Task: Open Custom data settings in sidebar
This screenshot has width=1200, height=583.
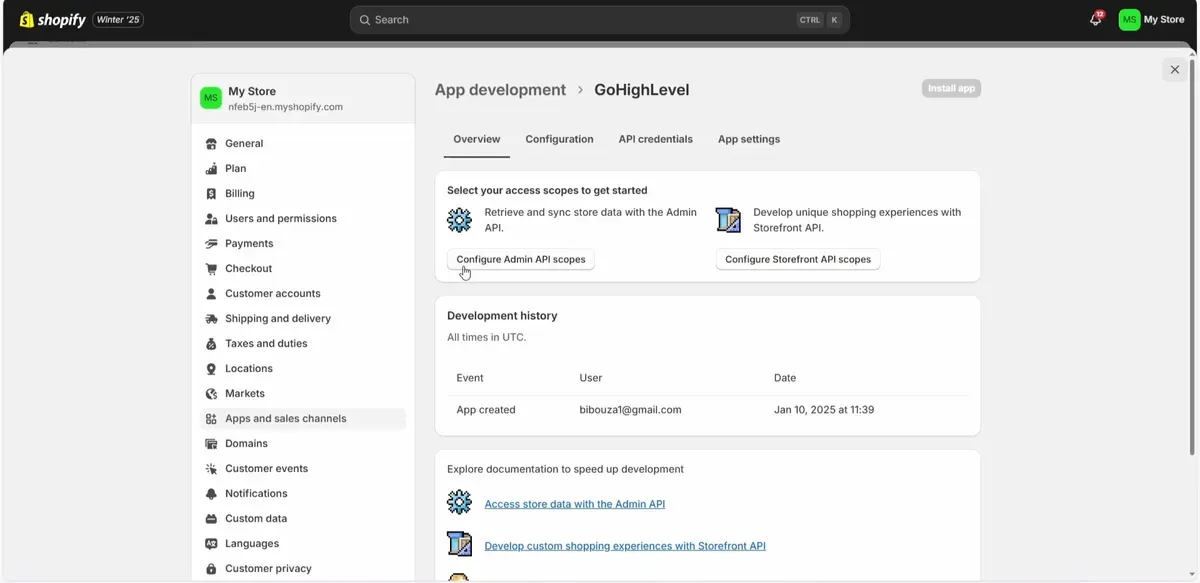Action: click(x=303, y=518)
